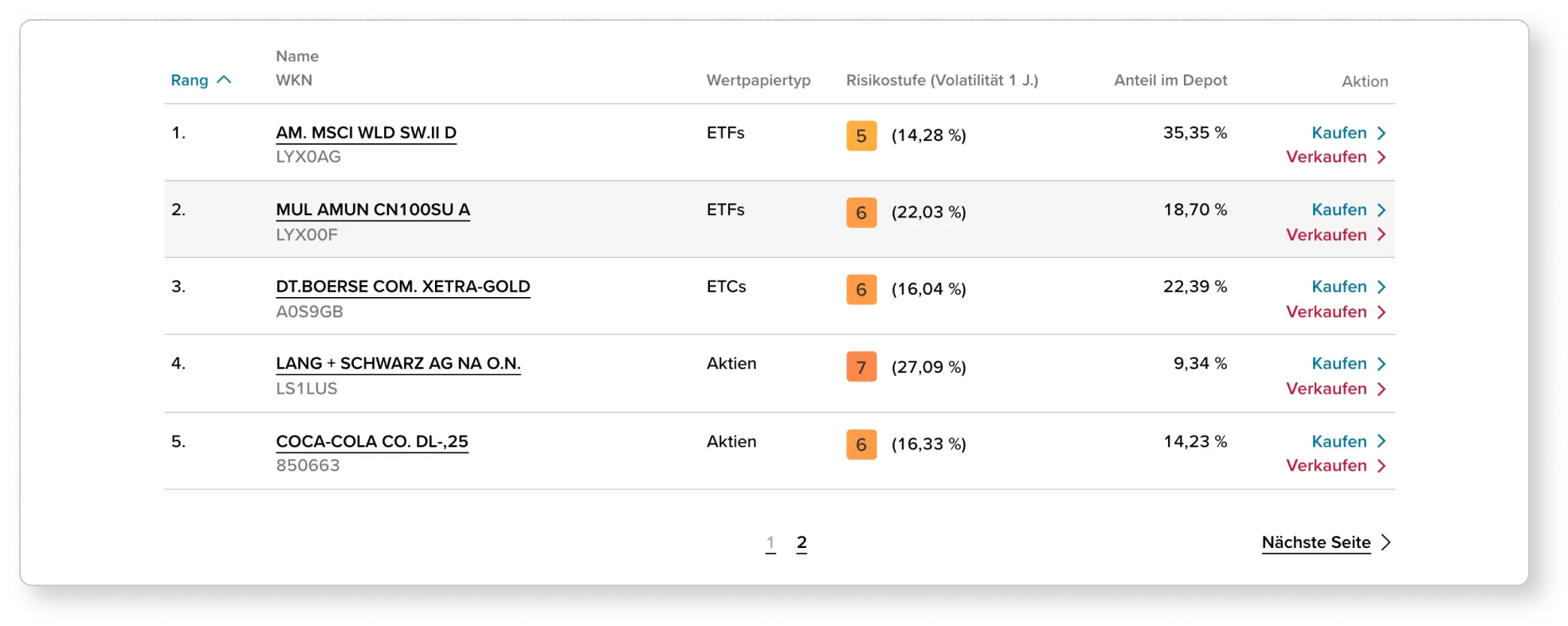Go to page 2 of the list
1568x626 pixels.
(x=801, y=543)
